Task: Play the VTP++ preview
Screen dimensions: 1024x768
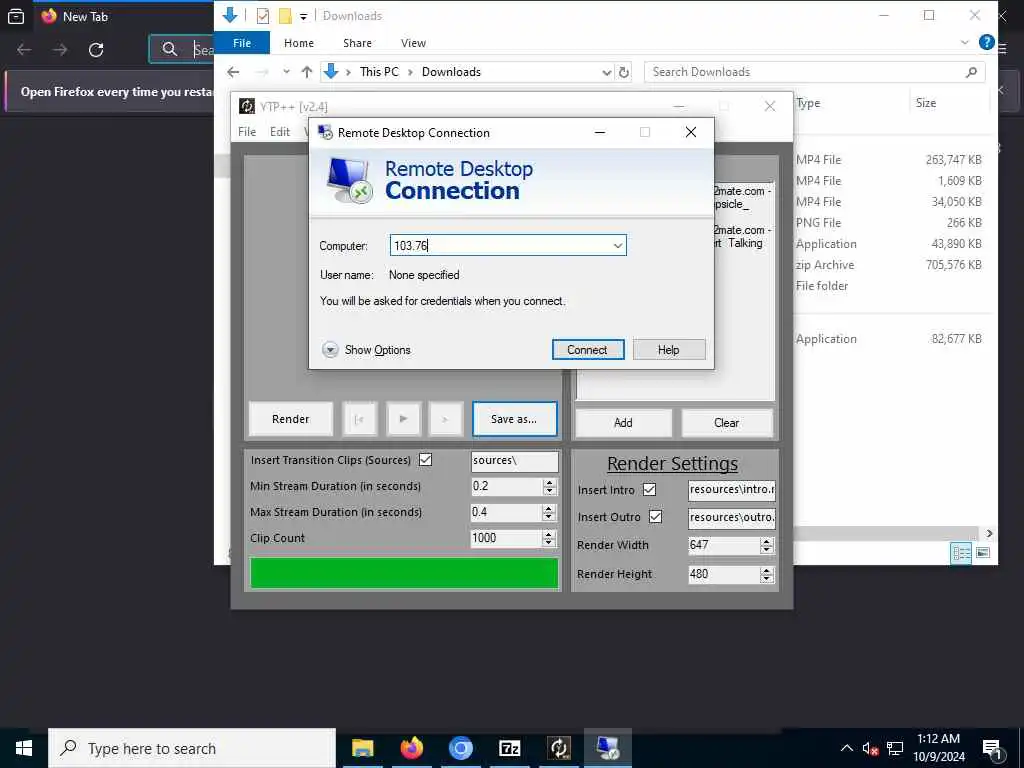Action: tap(403, 419)
